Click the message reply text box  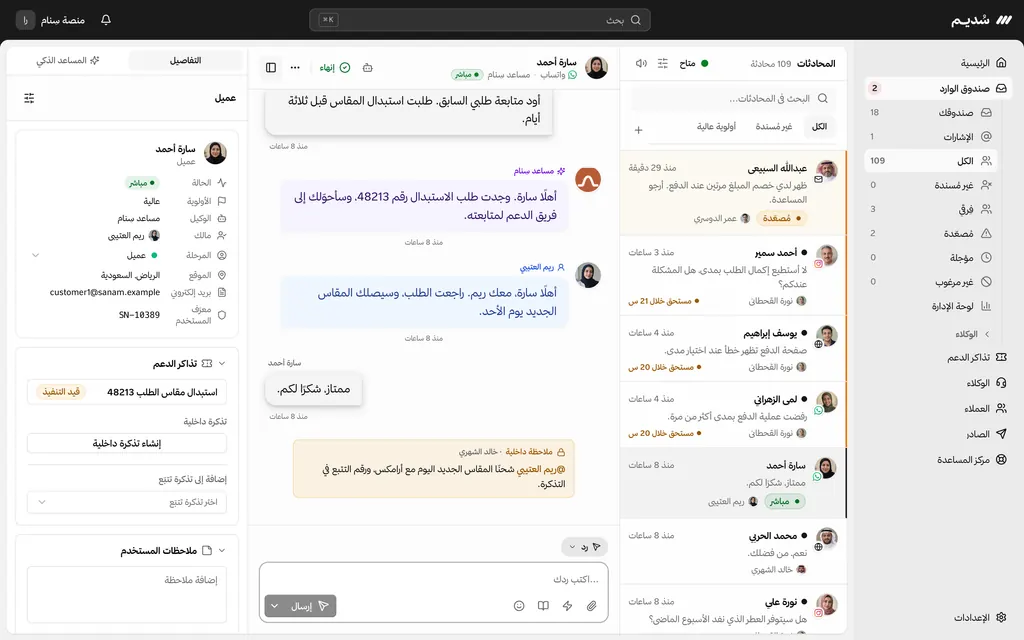tap(434, 579)
